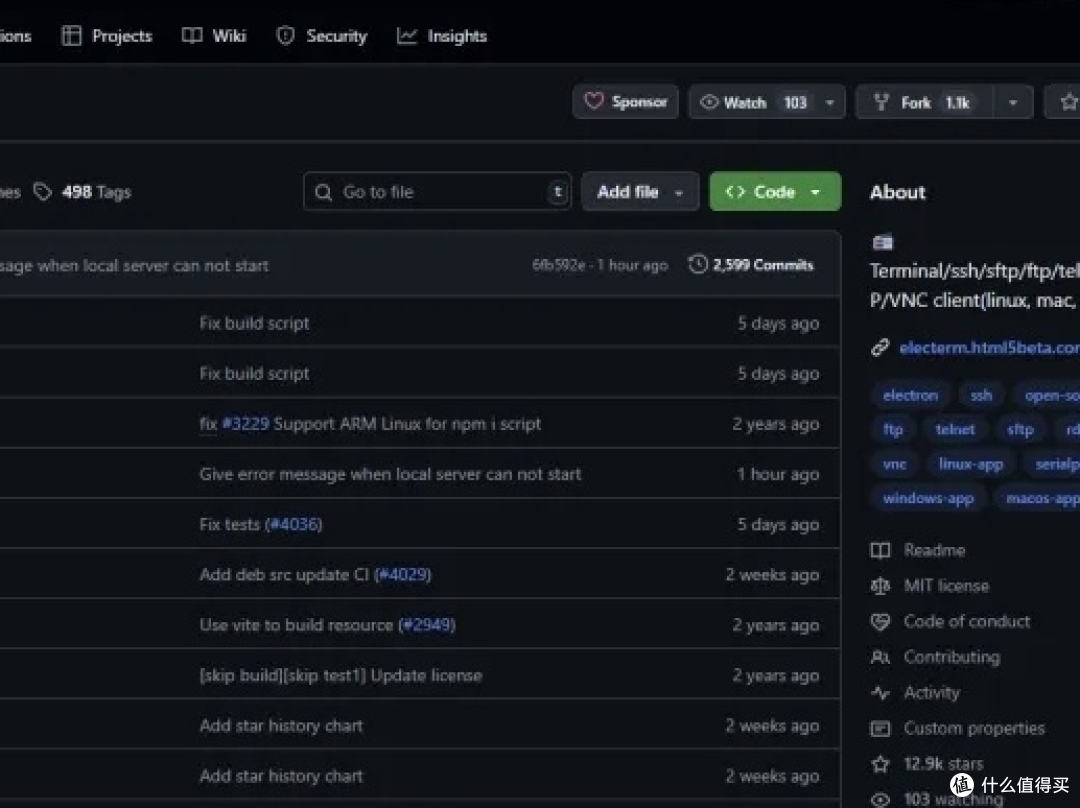
Task: Open pull request link #2949
Action: (x=426, y=625)
